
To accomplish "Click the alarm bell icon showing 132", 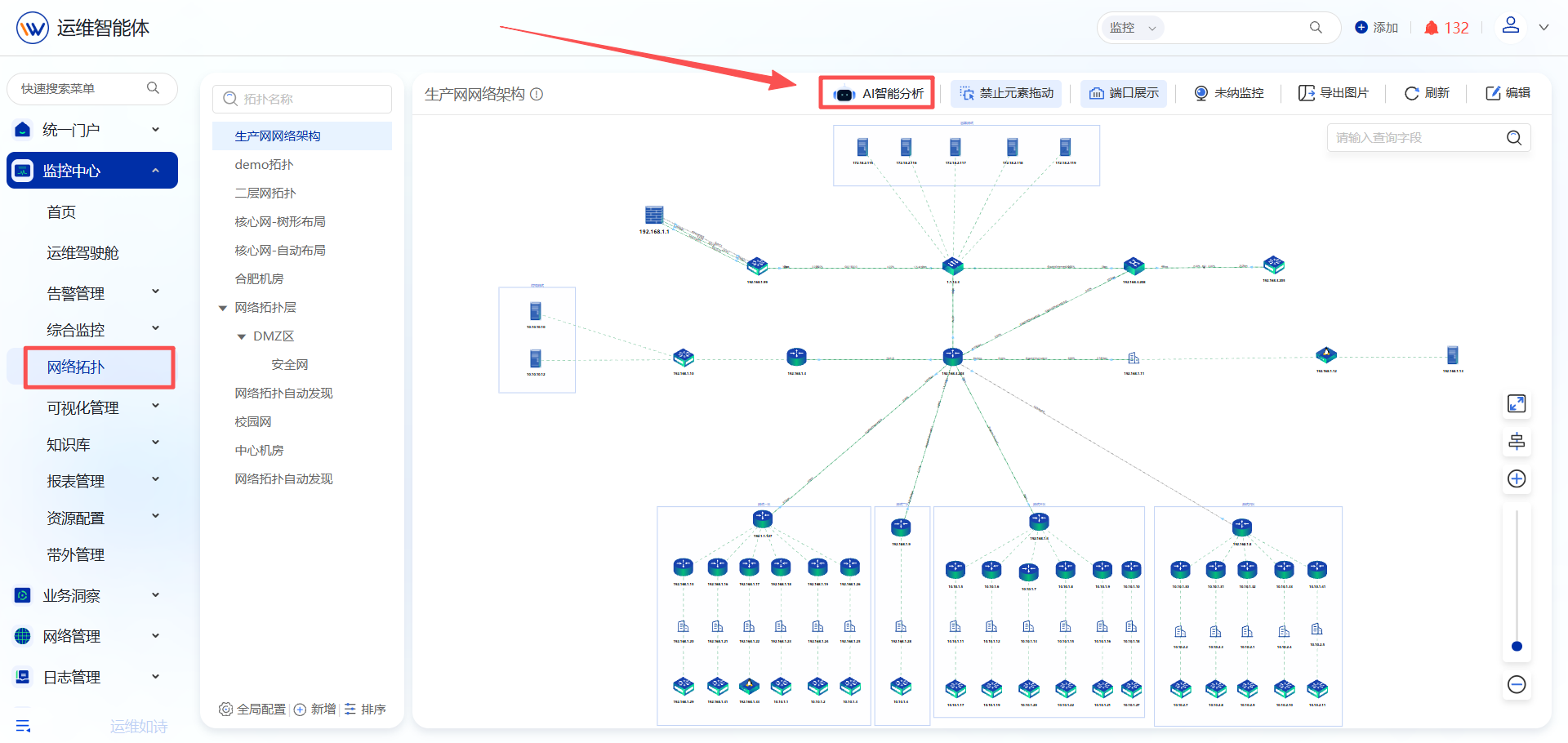I will [x=1431, y=28].
